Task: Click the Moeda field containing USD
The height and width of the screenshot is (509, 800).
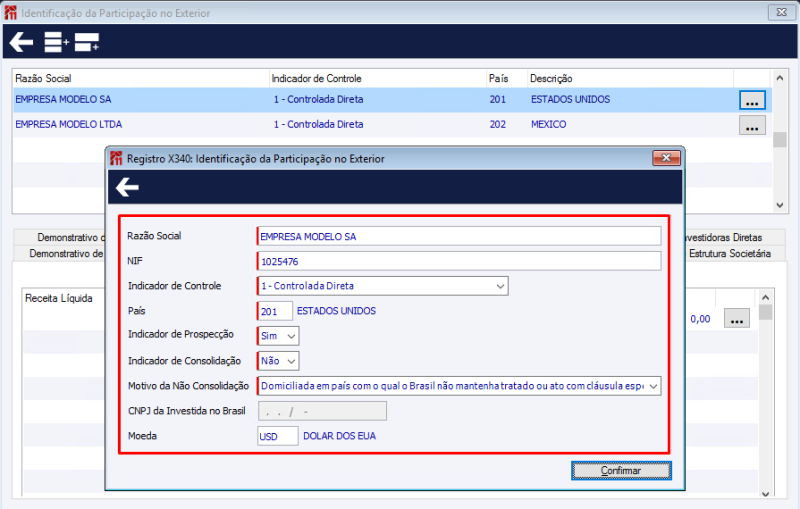Action: (278, 436)
